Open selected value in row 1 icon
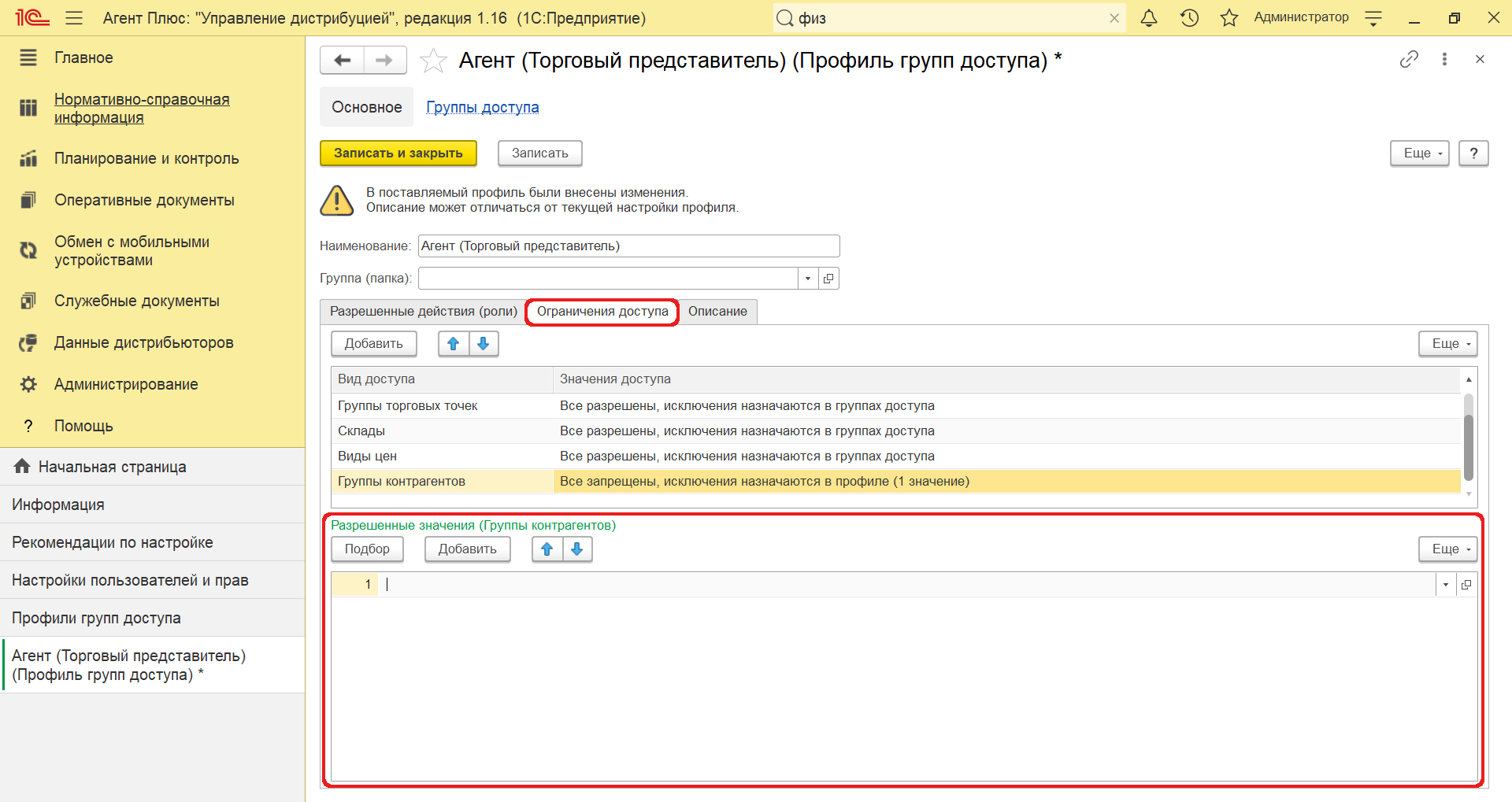 tap(1466, 584)
